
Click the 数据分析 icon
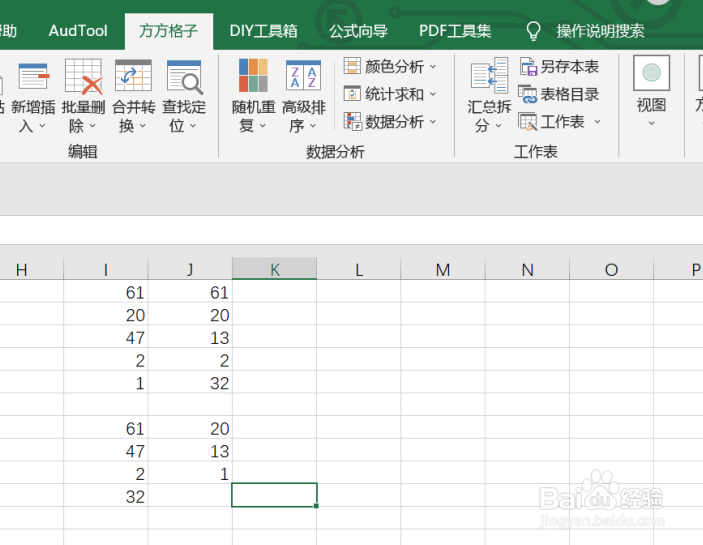pyautogui.click(x=352, y=121)
